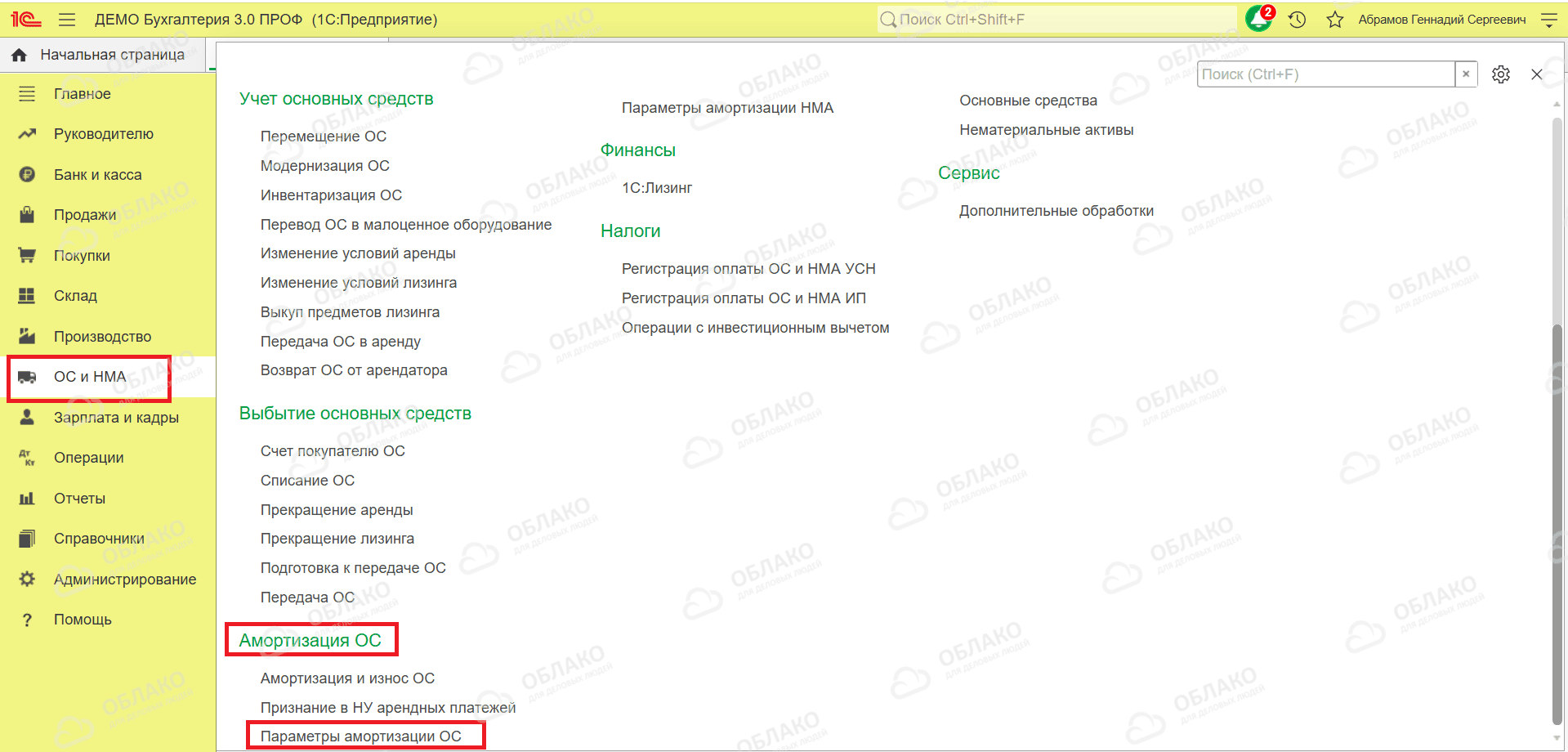The image size is (1568, 752).
Task: Click the 1C logo icon
Action: [25, 20]
